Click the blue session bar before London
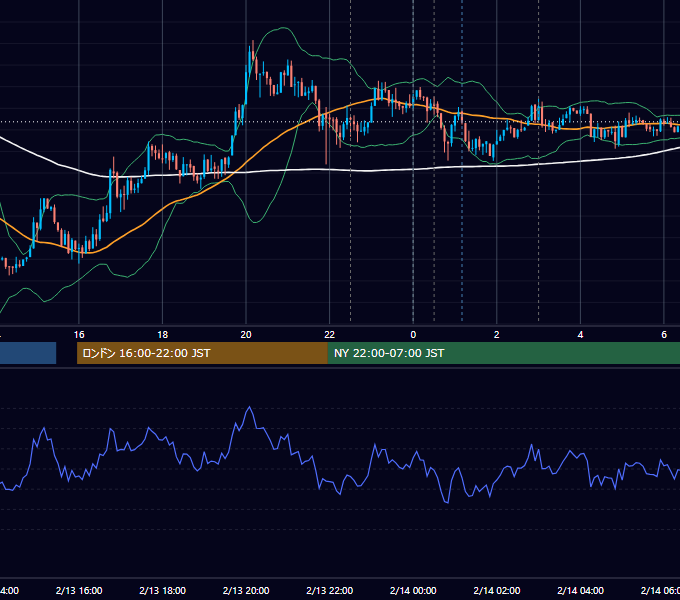This screenshot has height=600, width=680. (x=28, y=353)
